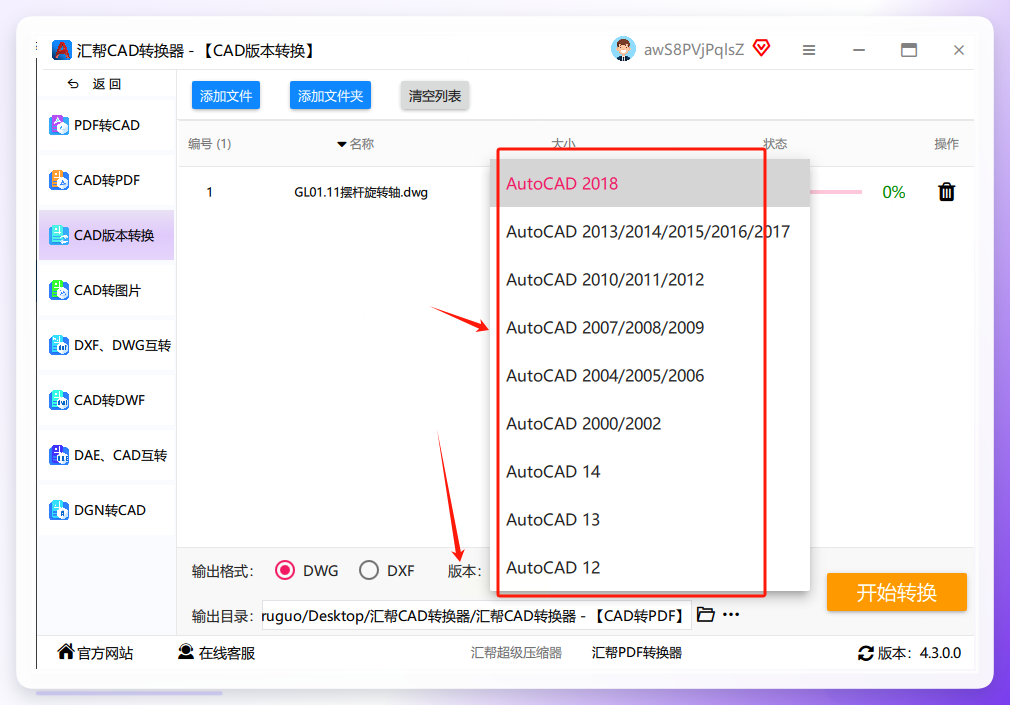
Task: Click the 在线客服 person icon
Action: [186, 652]
